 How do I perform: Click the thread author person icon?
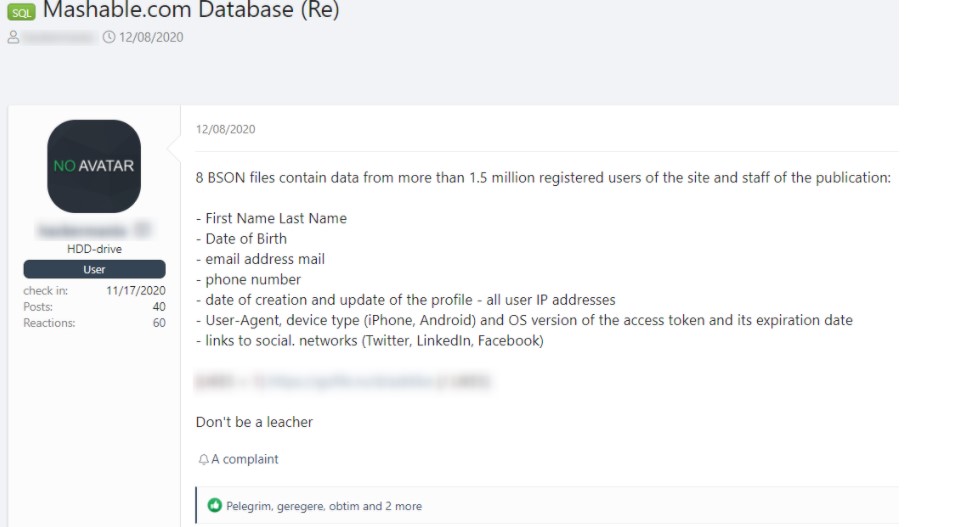tap(13, 38)
